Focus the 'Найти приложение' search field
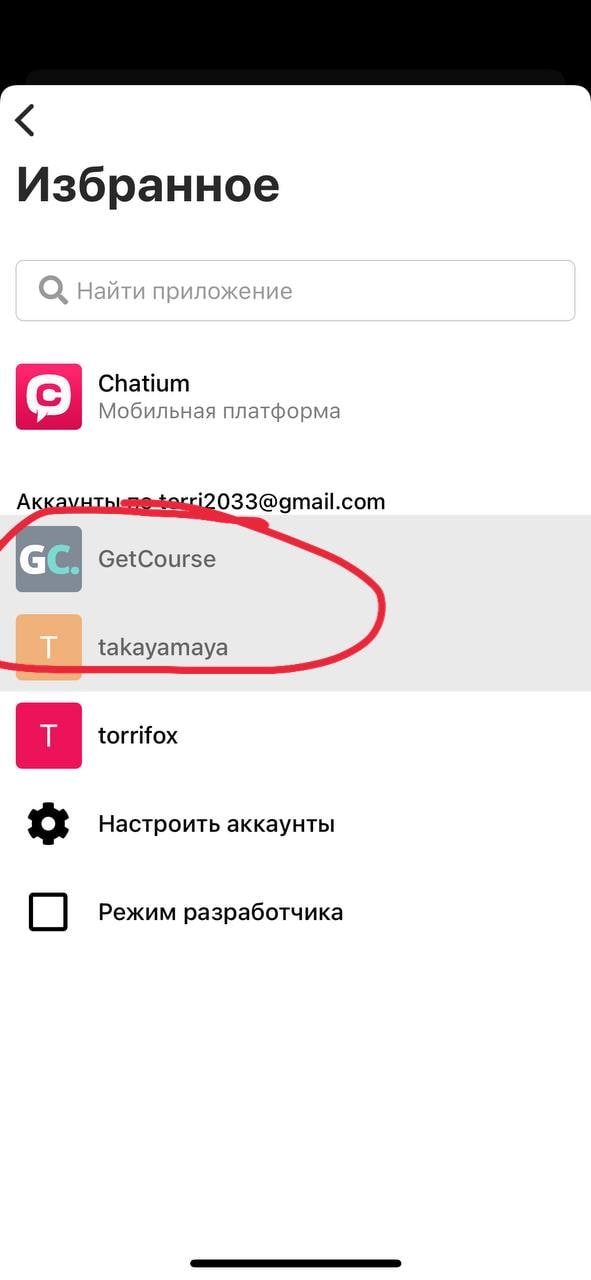 pos(295,291)
